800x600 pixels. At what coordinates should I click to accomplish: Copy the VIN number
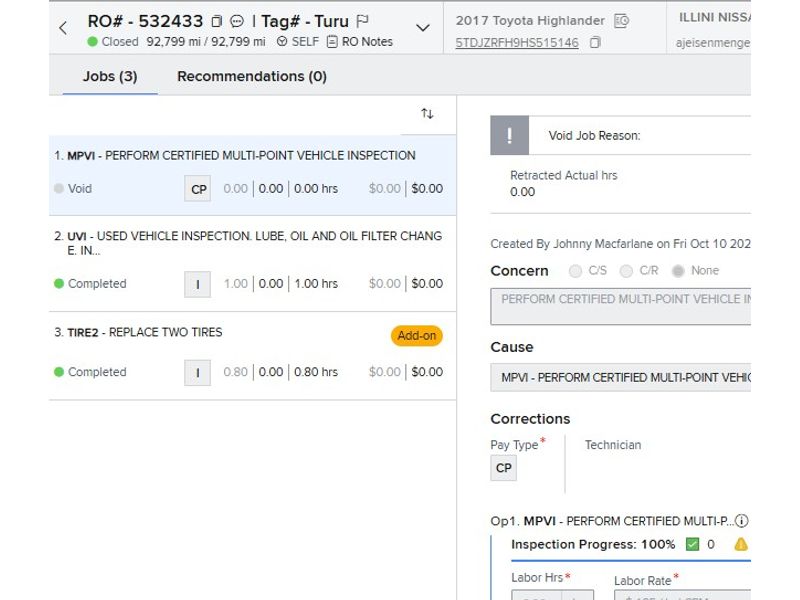click(x=595, y=43)
